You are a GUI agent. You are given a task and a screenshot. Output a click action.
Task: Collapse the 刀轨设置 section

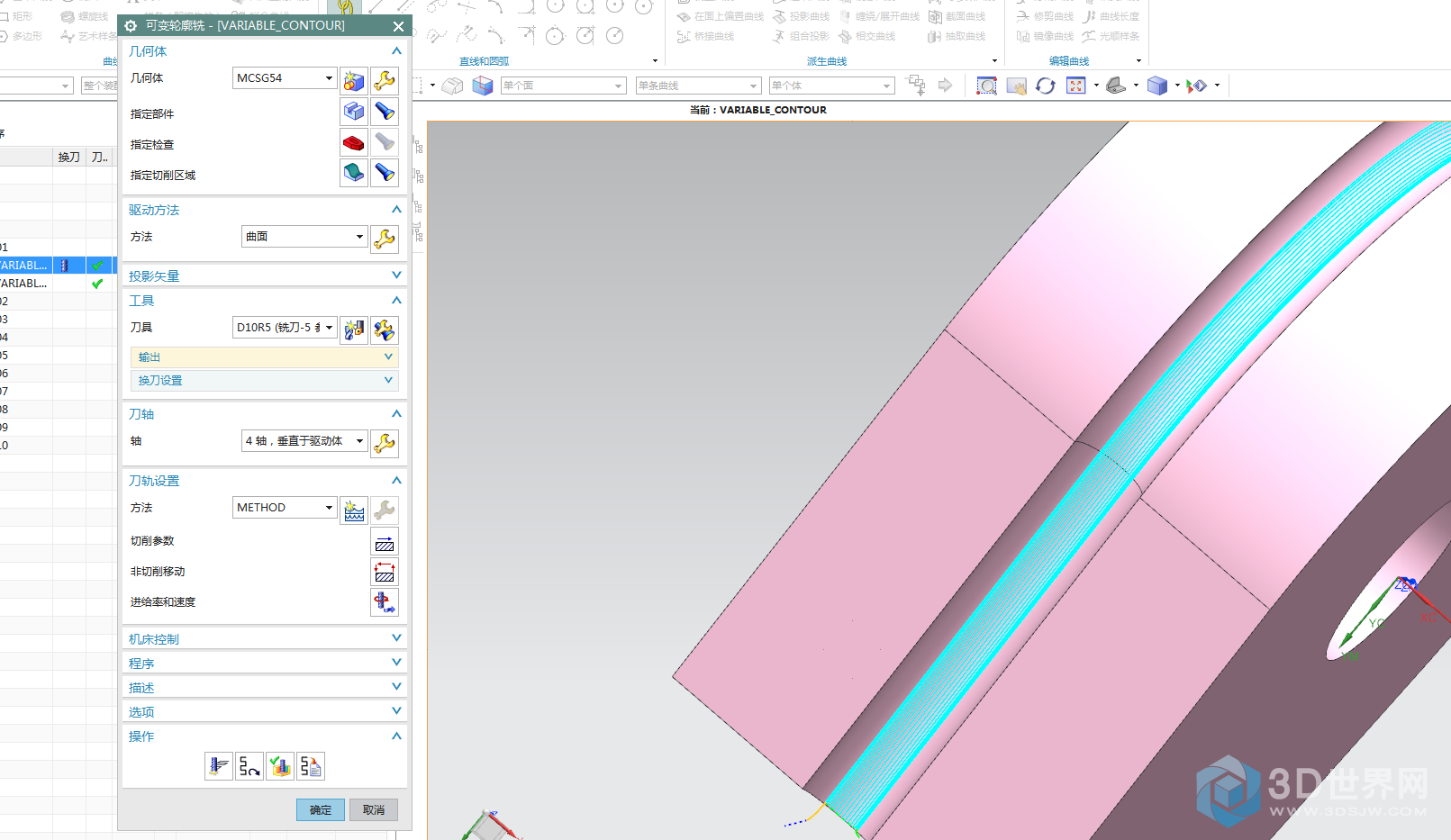(396, 481)
